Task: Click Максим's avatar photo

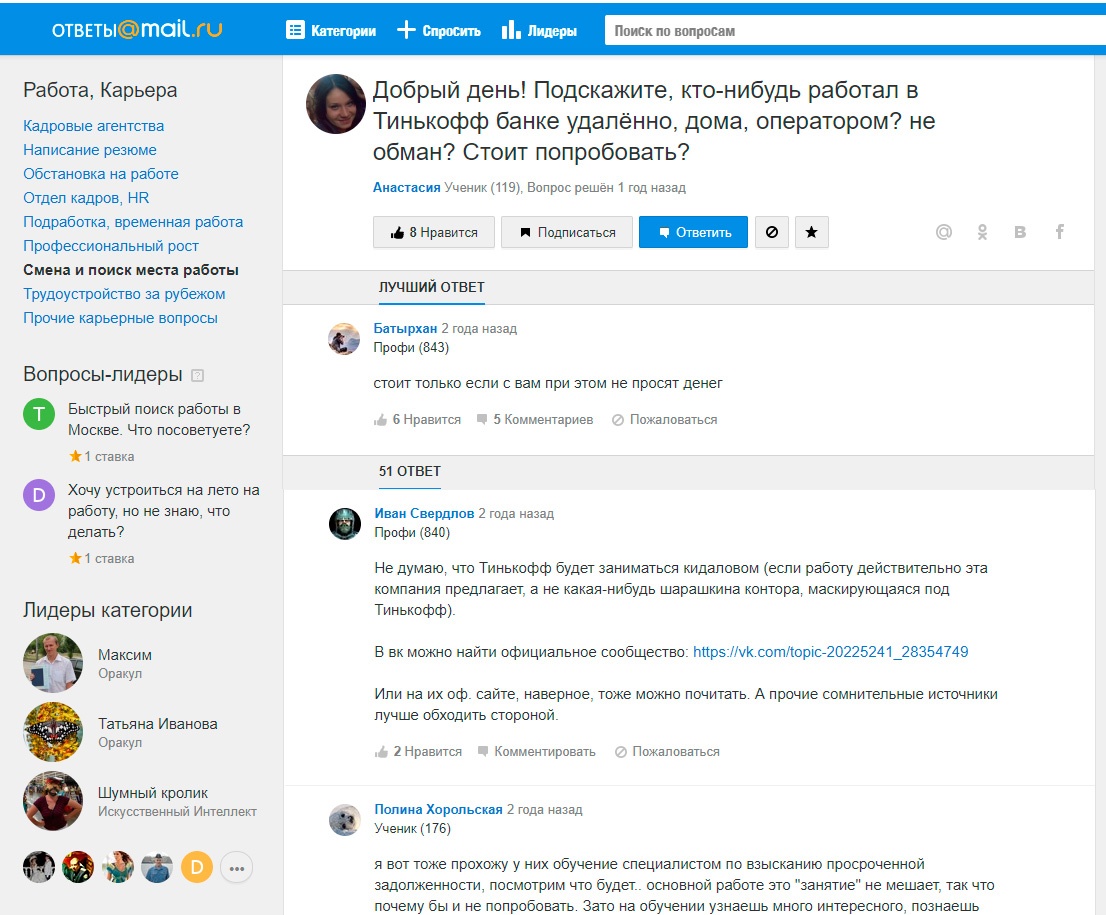Action: [x=53, y=662]
